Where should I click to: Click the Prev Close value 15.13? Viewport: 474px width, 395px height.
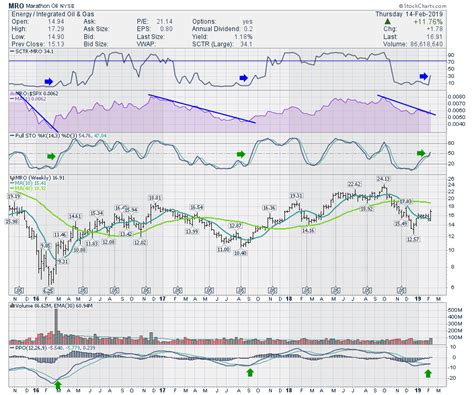(x=56, y=44)
